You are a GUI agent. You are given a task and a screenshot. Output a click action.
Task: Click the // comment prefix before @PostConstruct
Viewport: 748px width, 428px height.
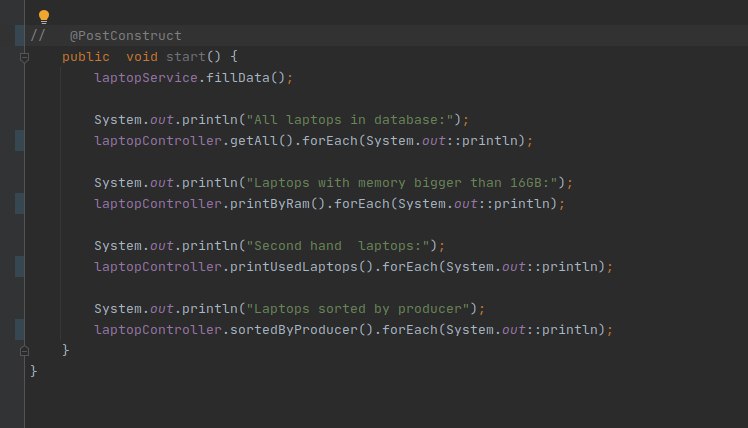[x=38, y=36]
